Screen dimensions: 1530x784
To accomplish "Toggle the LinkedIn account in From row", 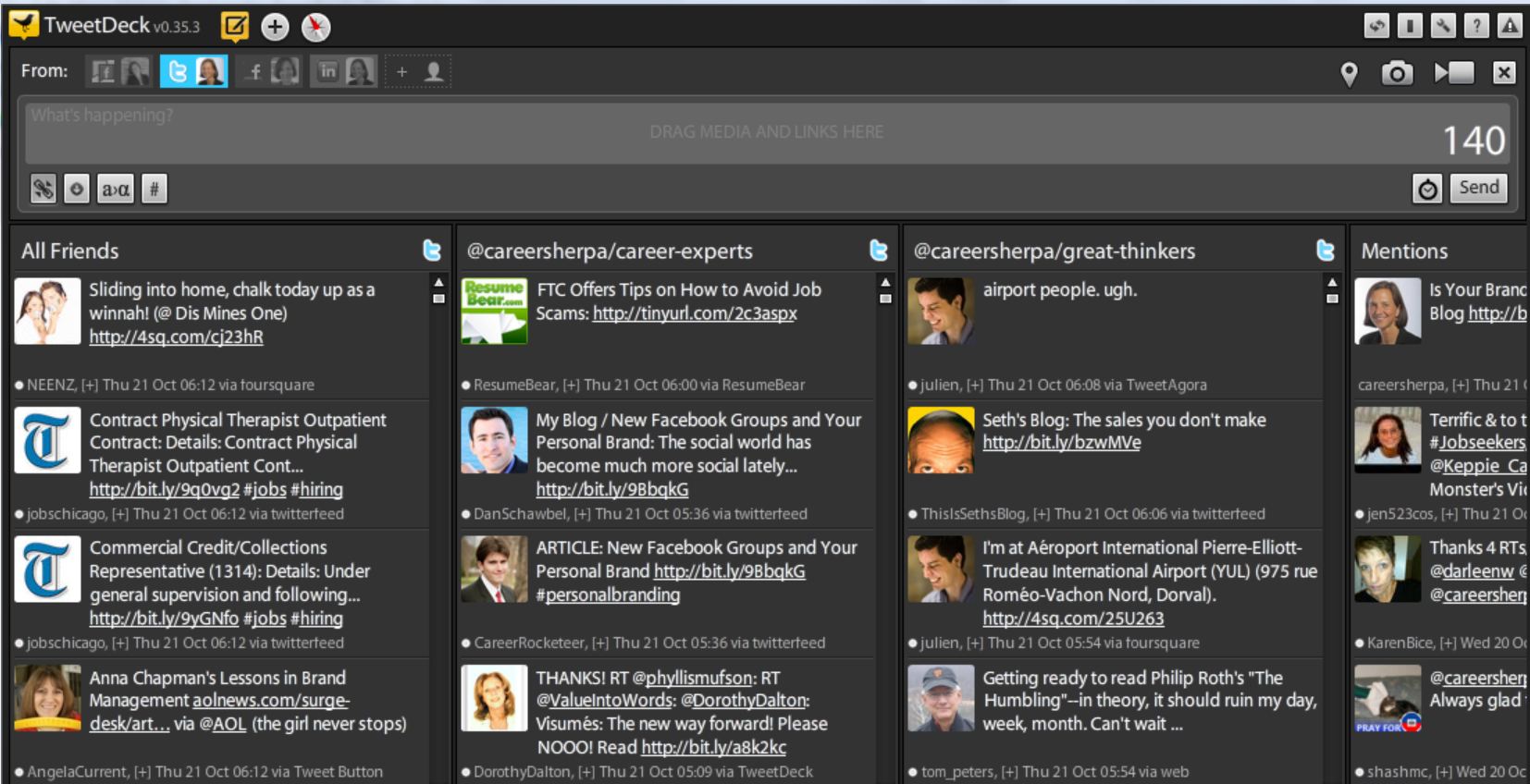I will pyautogui.click(x=344, y=71).
